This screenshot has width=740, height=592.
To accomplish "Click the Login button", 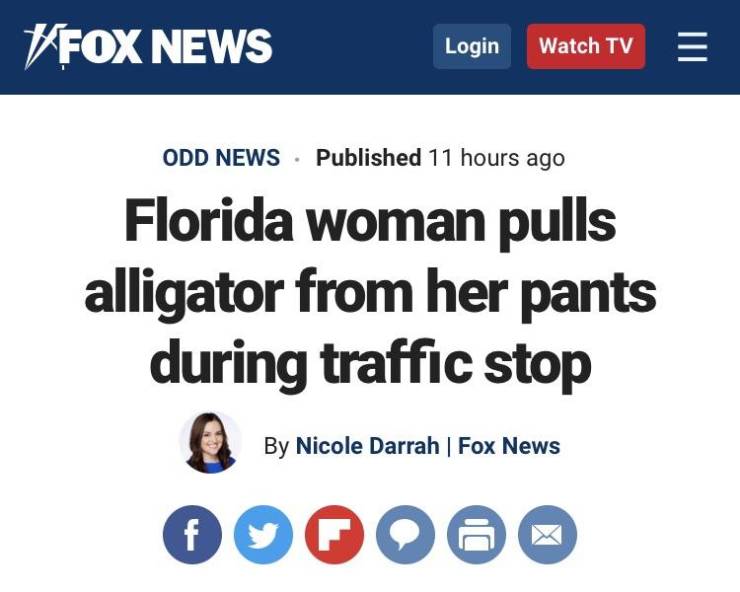I will point(472,46).
